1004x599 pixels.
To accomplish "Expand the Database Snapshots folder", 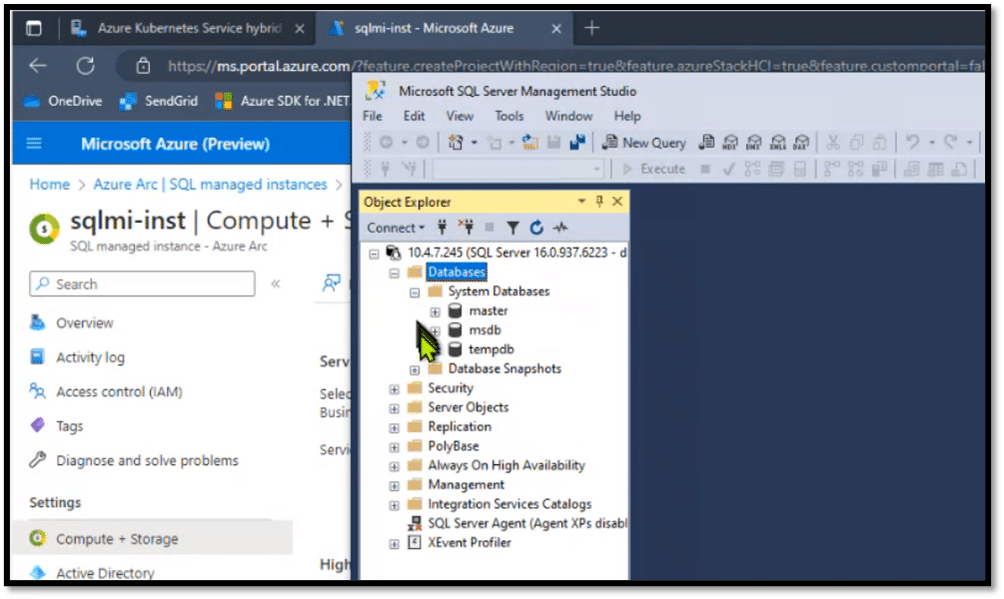I will [x=414, y=370].
